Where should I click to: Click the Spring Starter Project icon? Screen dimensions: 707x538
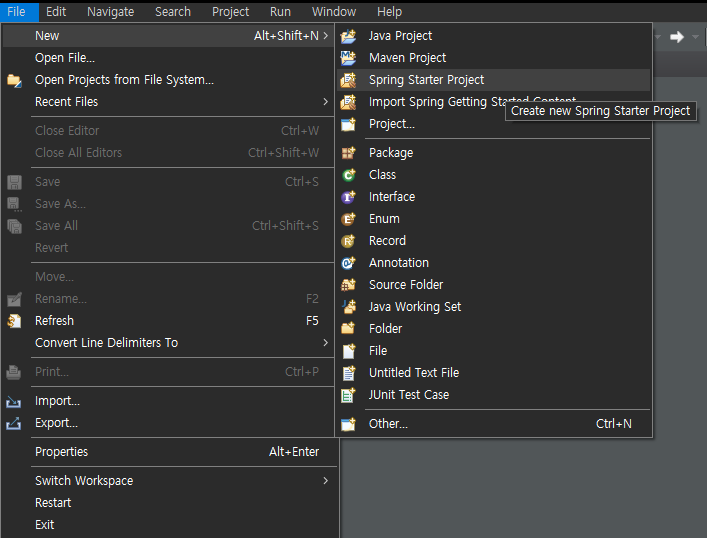click(x=348, y=80)
